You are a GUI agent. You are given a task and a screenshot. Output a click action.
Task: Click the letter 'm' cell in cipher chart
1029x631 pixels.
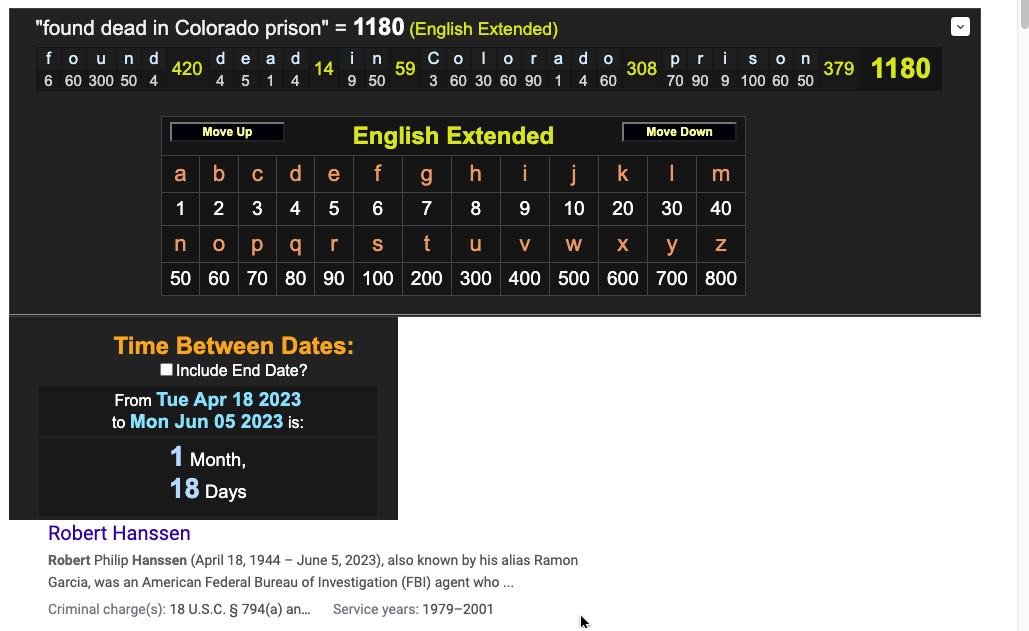720,174
